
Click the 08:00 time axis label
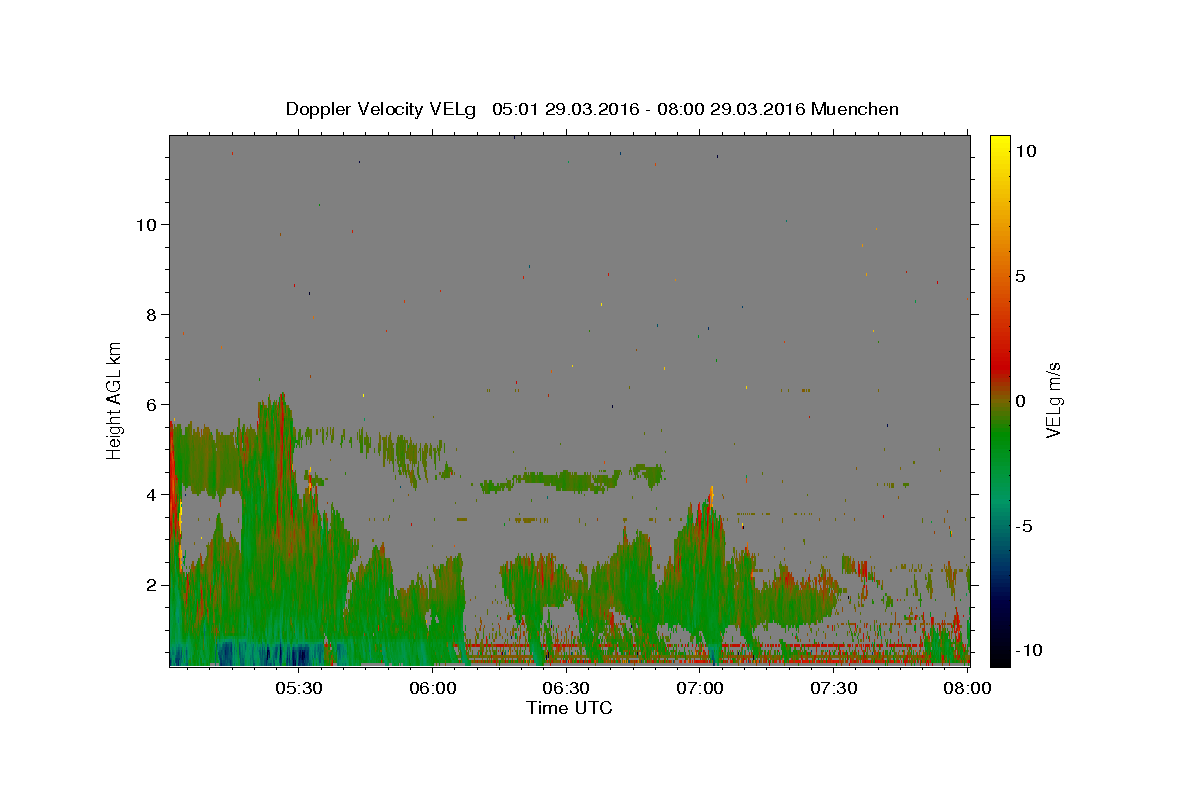[x=967, y=688]
